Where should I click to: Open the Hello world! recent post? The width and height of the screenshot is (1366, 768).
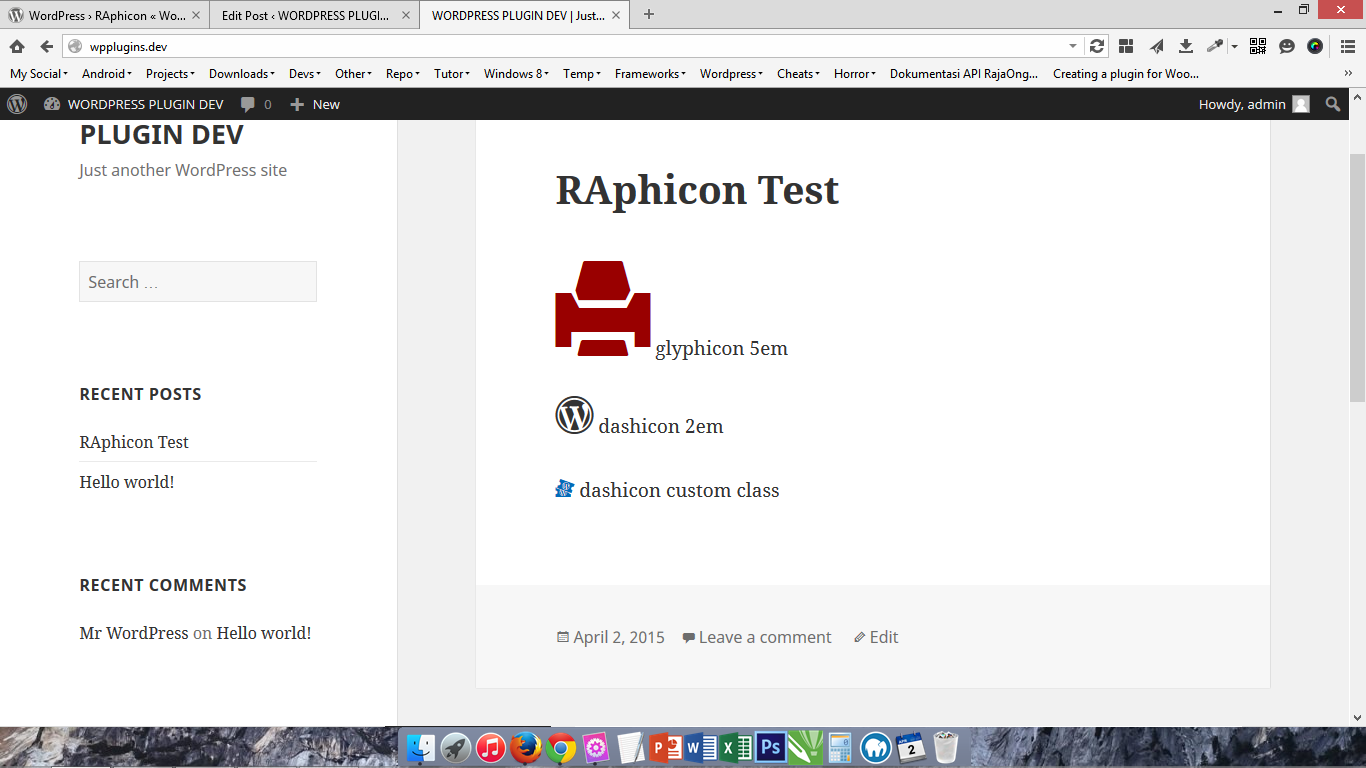(x=127, y=482)
